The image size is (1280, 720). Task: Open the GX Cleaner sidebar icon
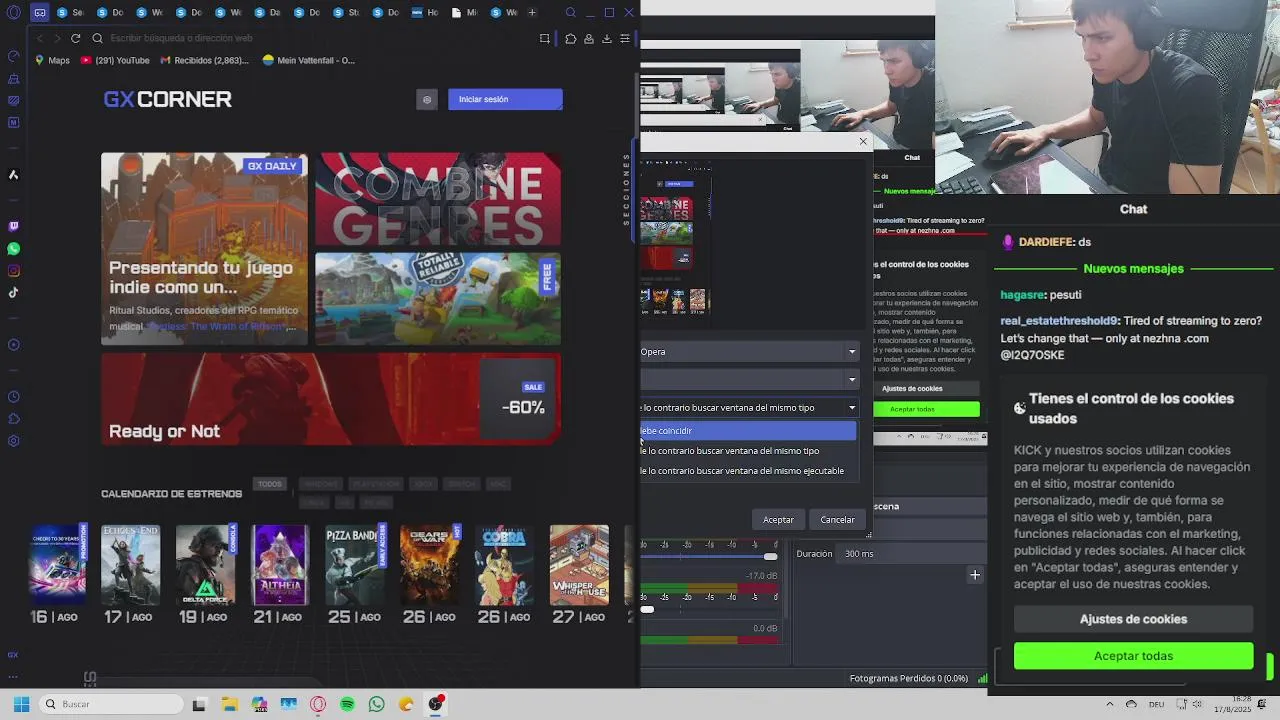pyautogui.click(x=13, y=79)
